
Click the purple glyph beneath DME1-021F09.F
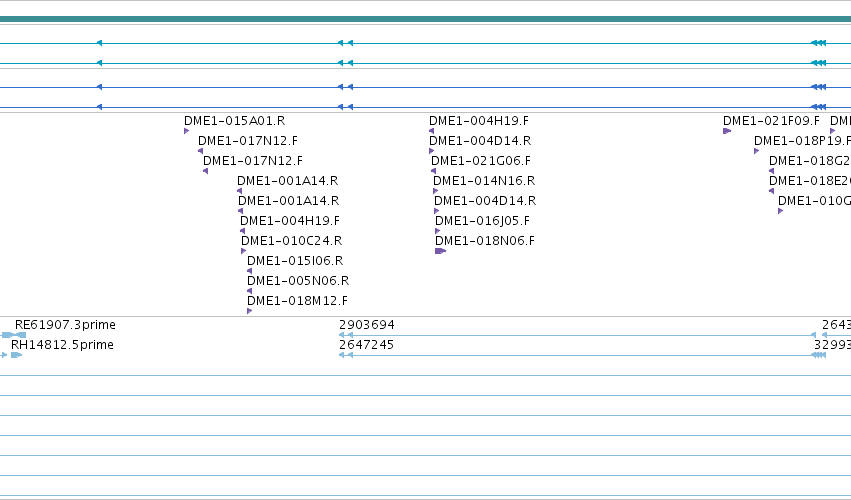(x=727, y=131)
